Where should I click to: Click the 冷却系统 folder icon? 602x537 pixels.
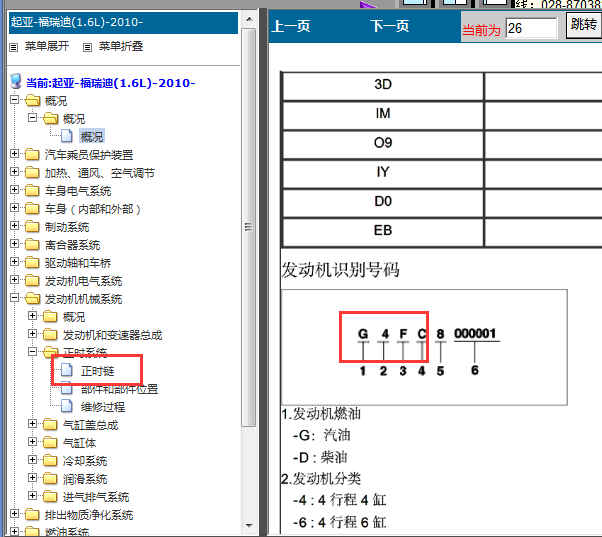[50, 461]
